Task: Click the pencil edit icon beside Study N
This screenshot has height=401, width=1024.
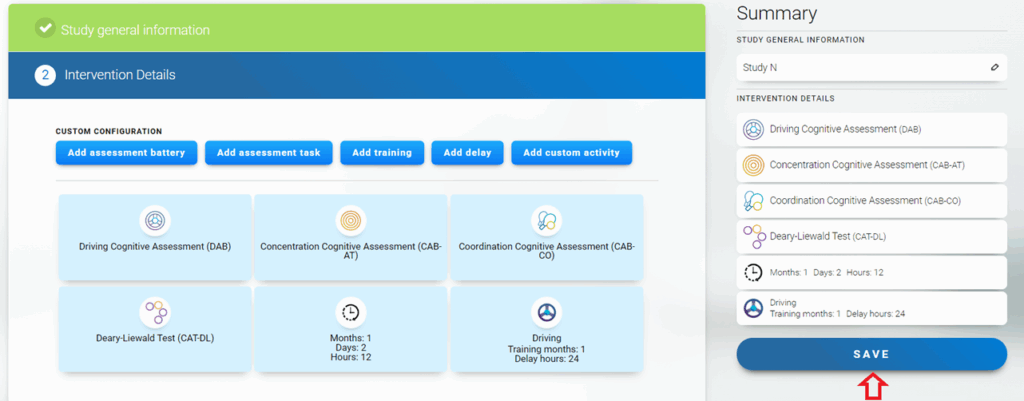Action: pos(994,67)
